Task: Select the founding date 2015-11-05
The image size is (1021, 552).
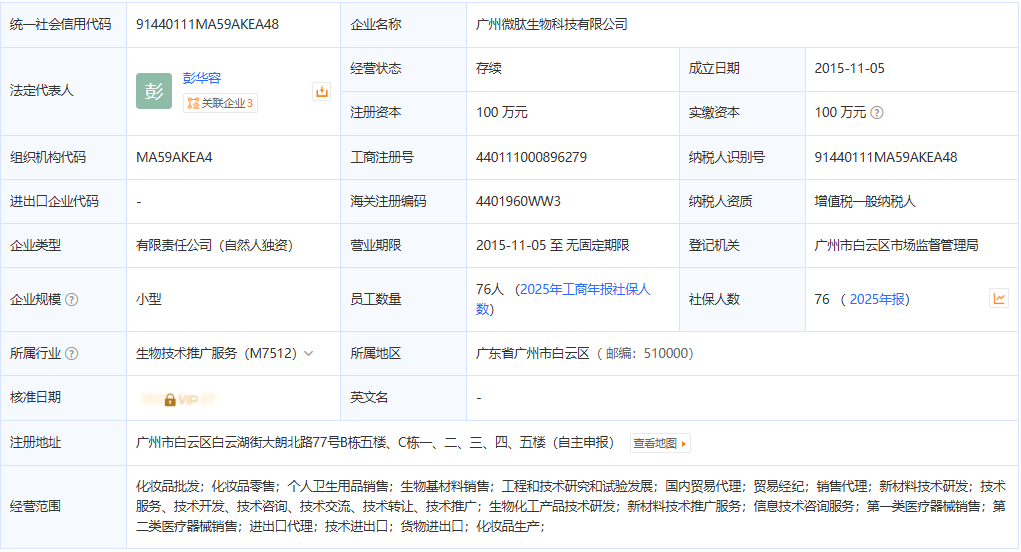Action: 849,68
